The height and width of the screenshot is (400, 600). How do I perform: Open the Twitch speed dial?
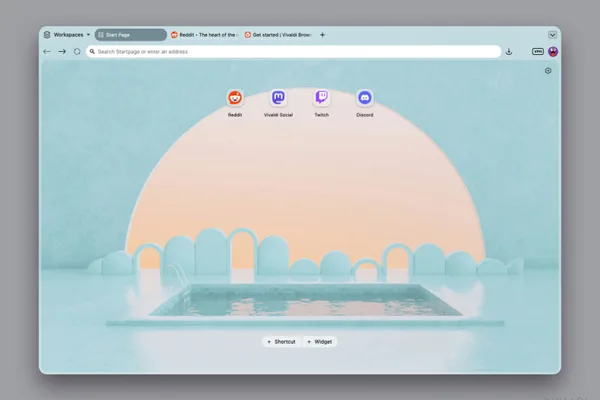point(321,98)
